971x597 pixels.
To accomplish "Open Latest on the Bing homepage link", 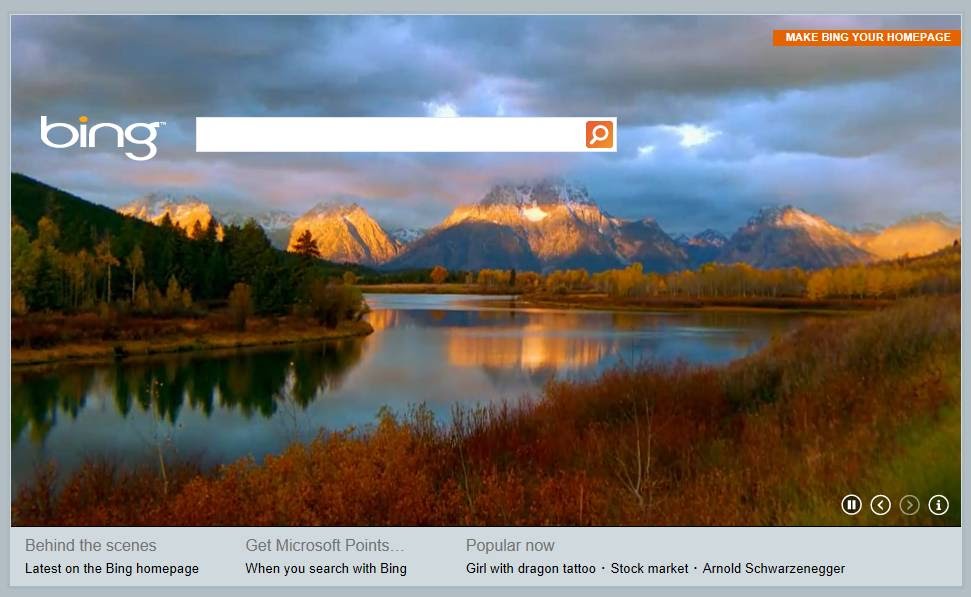I will pos(112,569).
